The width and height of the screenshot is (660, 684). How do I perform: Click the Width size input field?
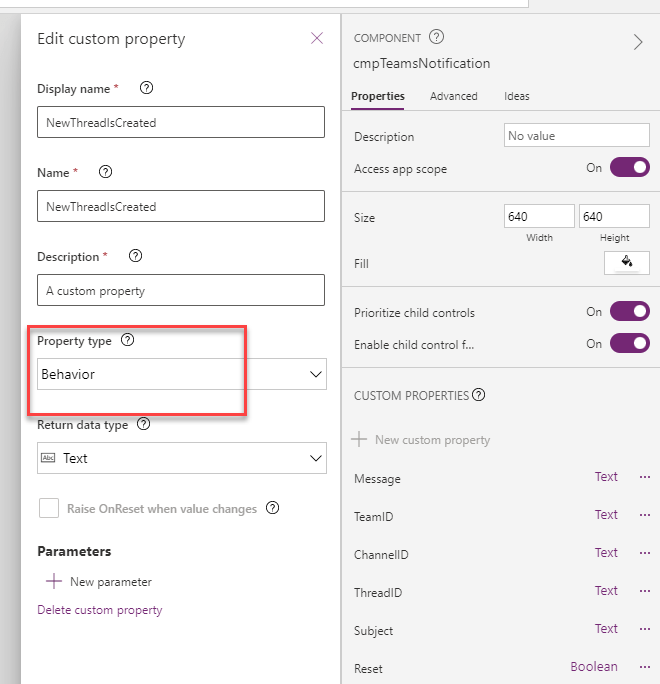[539, 217]
